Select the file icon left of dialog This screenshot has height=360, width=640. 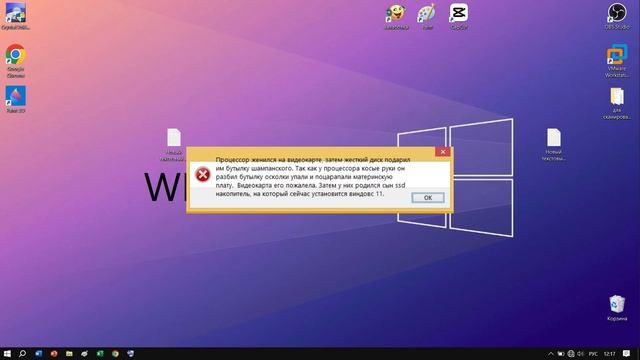click(174, 144)
